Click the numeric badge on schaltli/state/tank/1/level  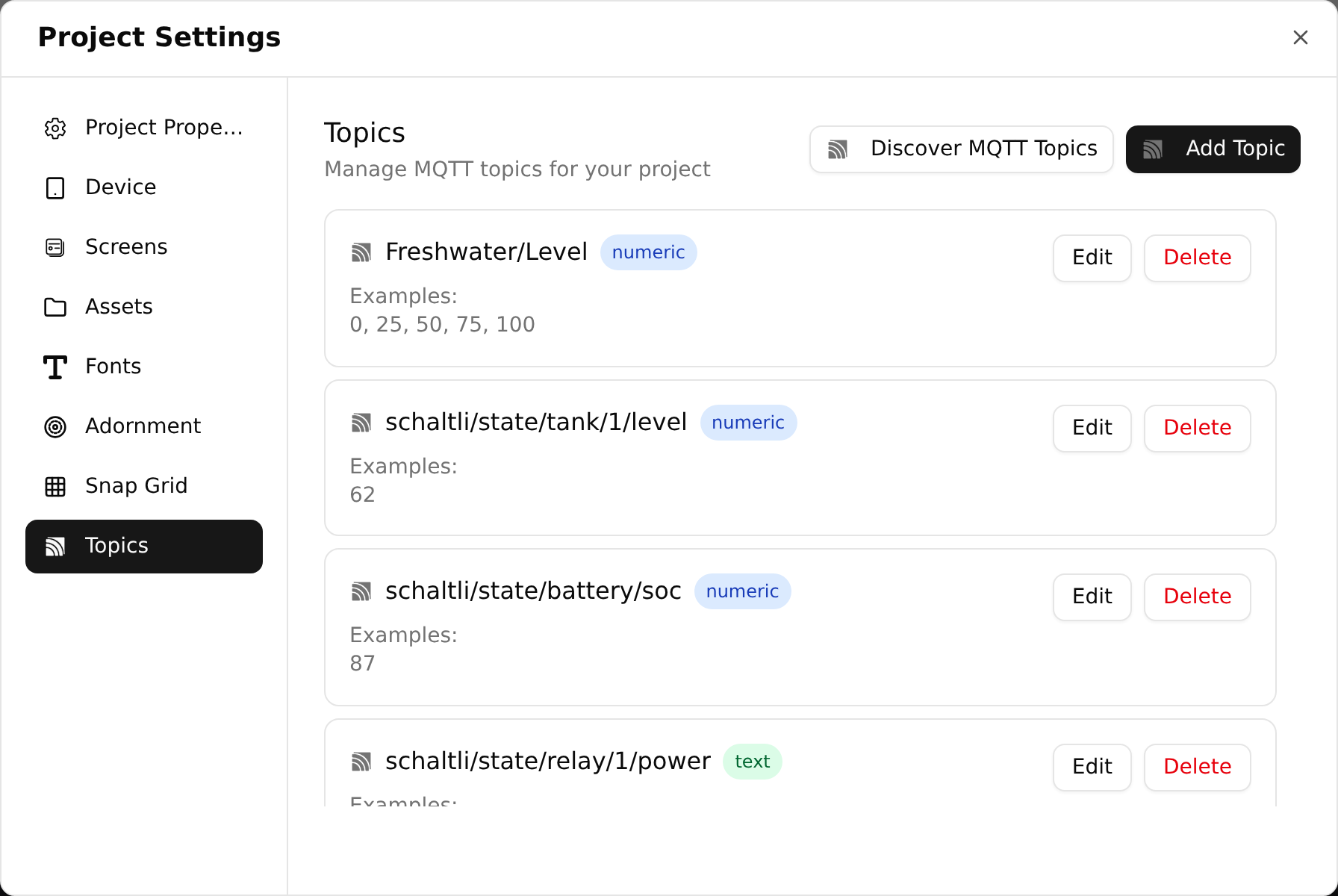pyautogui.click(x=748, y=423)
